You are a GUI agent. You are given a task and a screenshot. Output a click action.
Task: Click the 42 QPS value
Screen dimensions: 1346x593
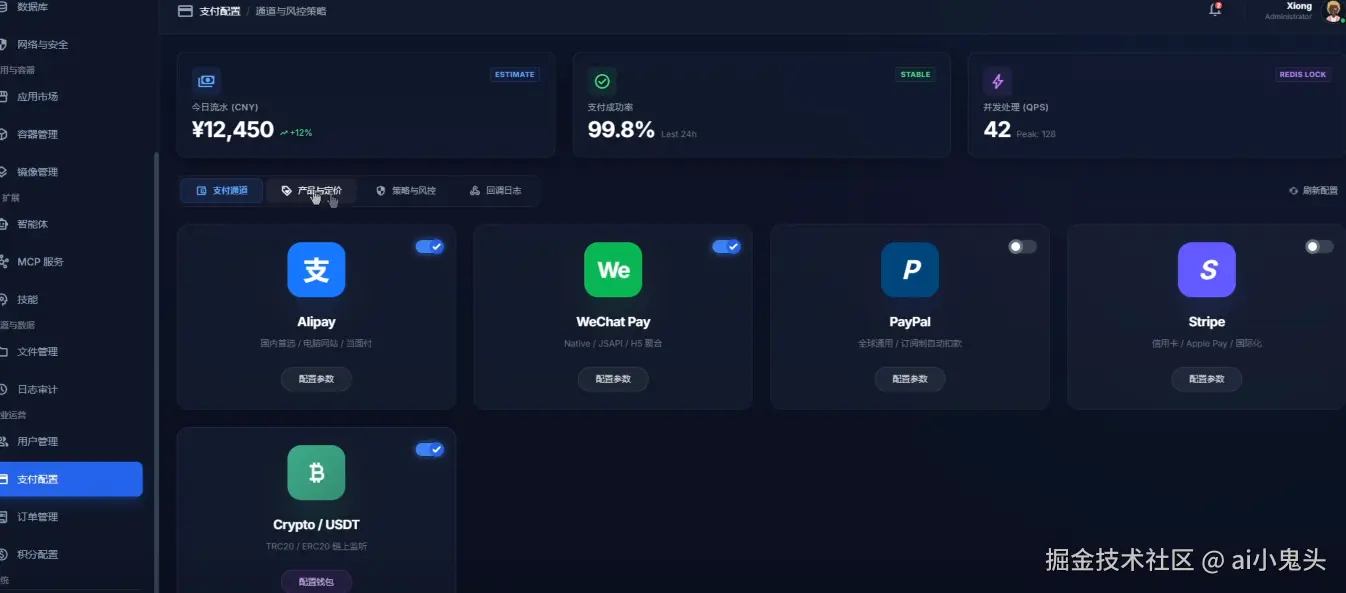coord(997,130)
